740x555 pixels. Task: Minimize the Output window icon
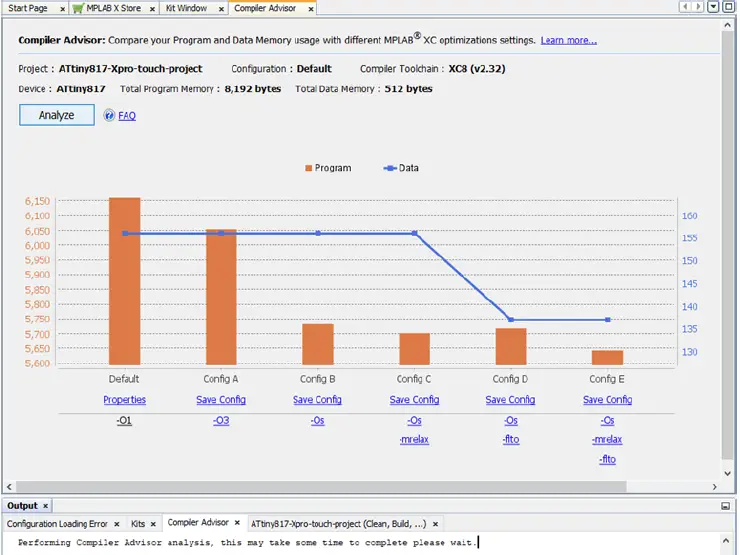[x=725, y=506]
